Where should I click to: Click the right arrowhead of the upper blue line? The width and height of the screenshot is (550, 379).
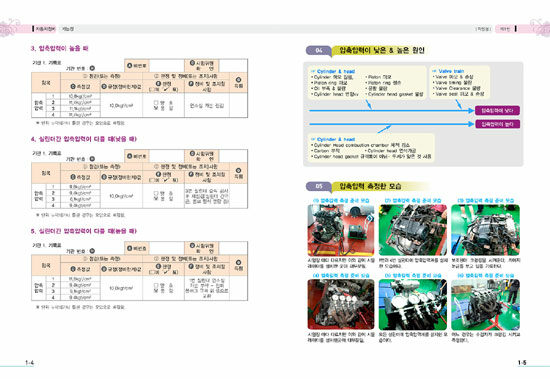click(471, 111)
